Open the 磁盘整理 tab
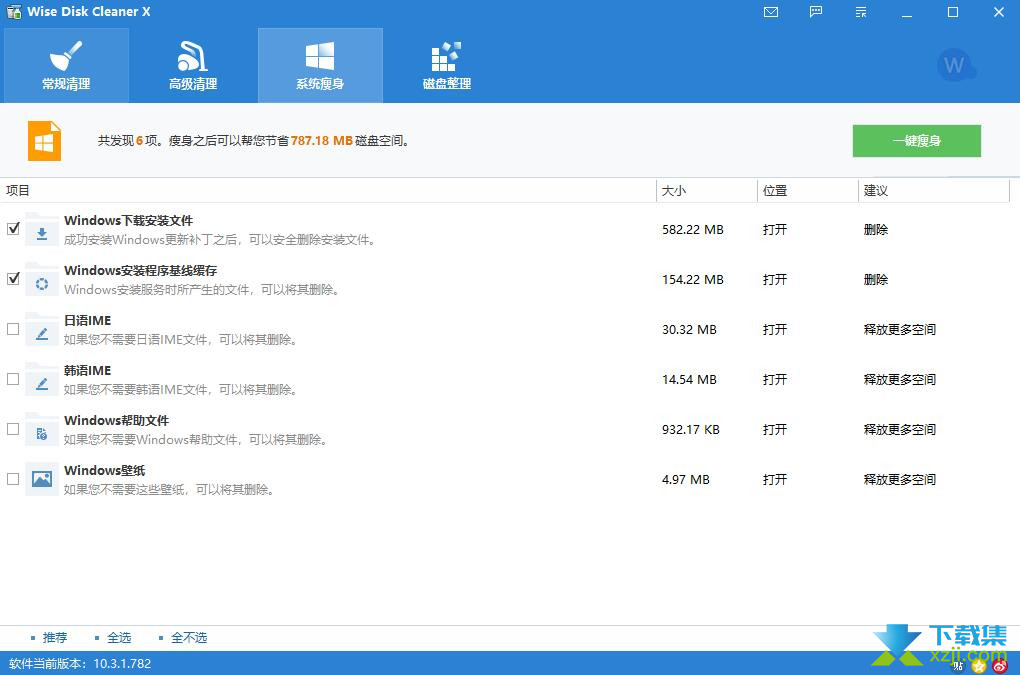1020x675 pixels. tap(447, 65)
